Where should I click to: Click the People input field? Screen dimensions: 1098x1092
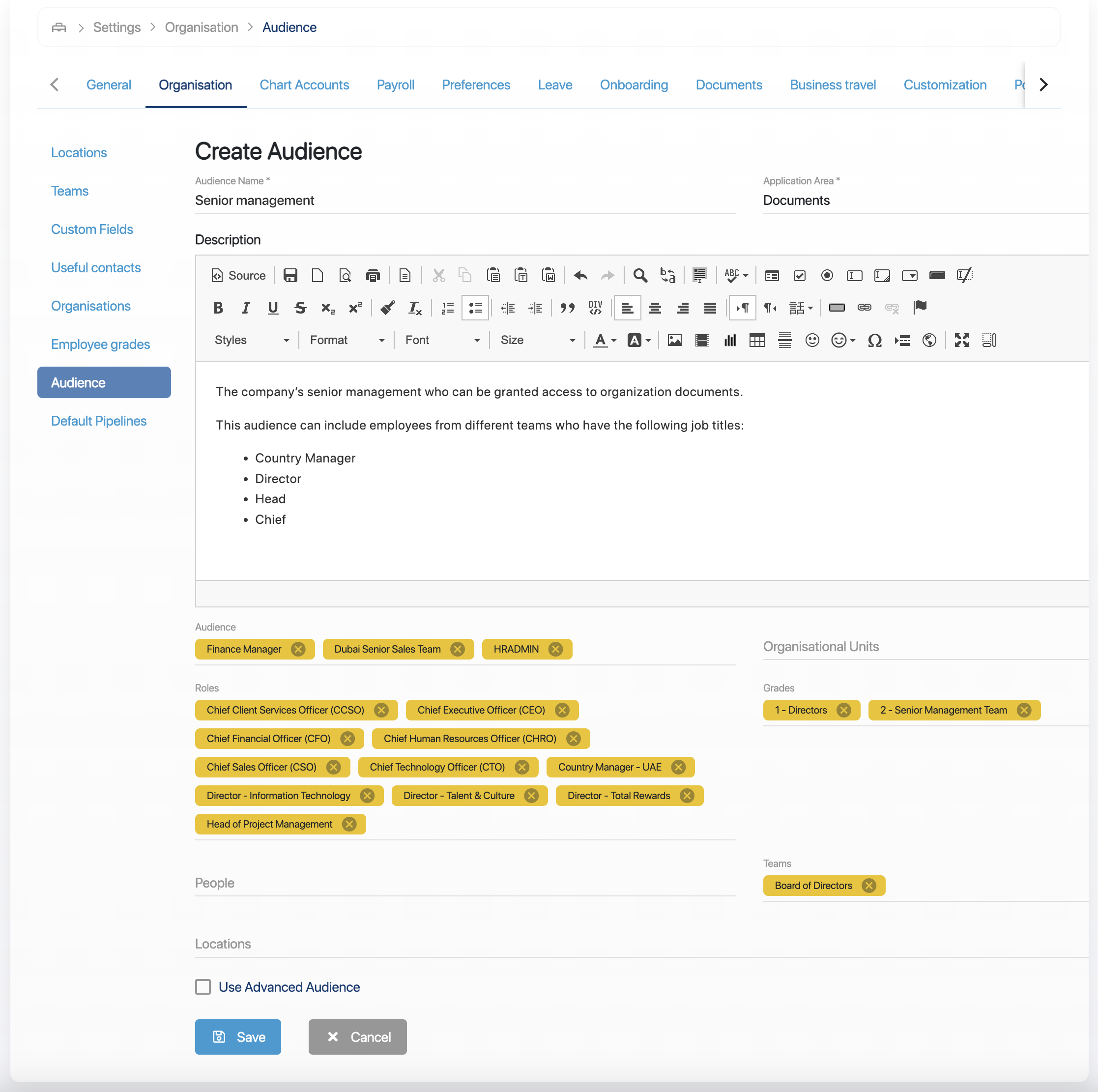coord(465,883)
